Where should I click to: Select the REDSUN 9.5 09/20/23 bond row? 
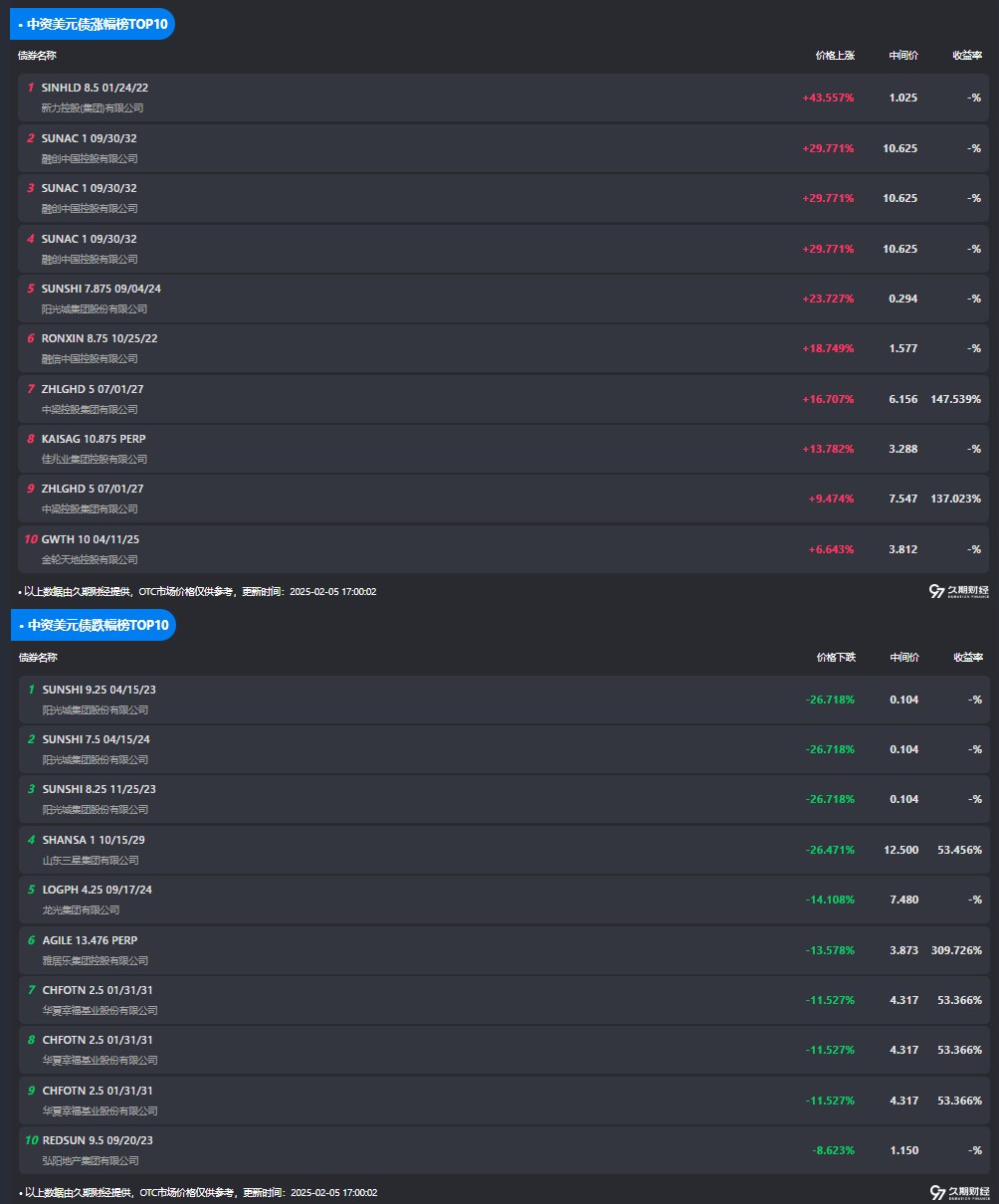(98, 1140)
